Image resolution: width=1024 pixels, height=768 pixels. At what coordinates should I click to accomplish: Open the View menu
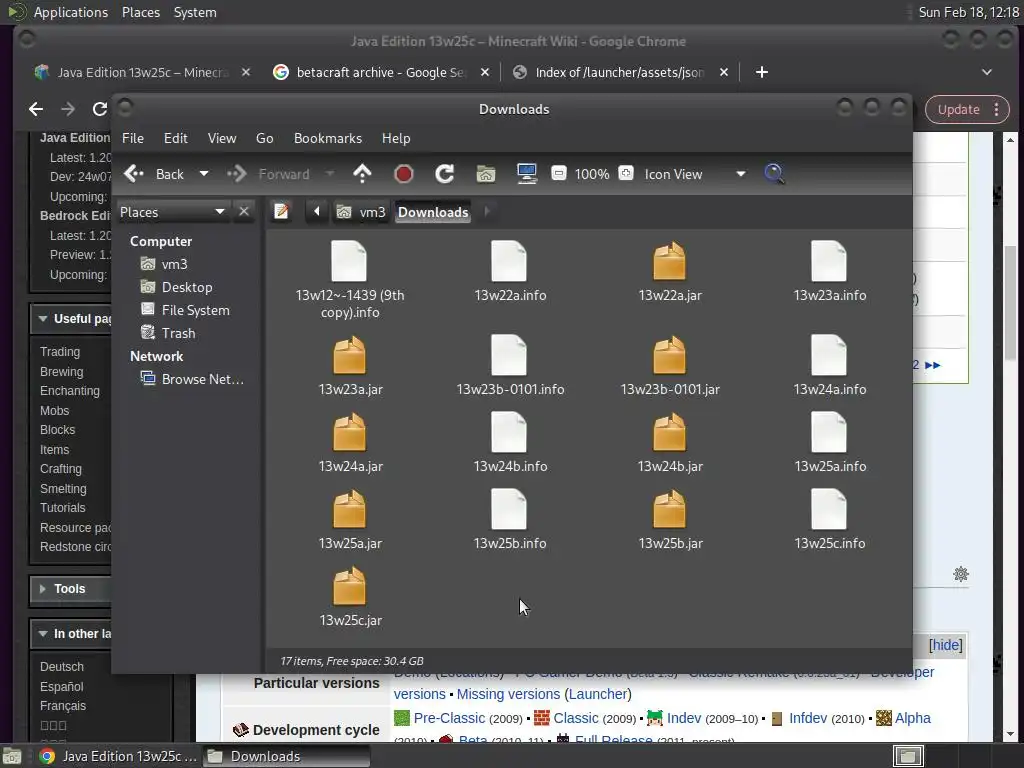point(222,138)
